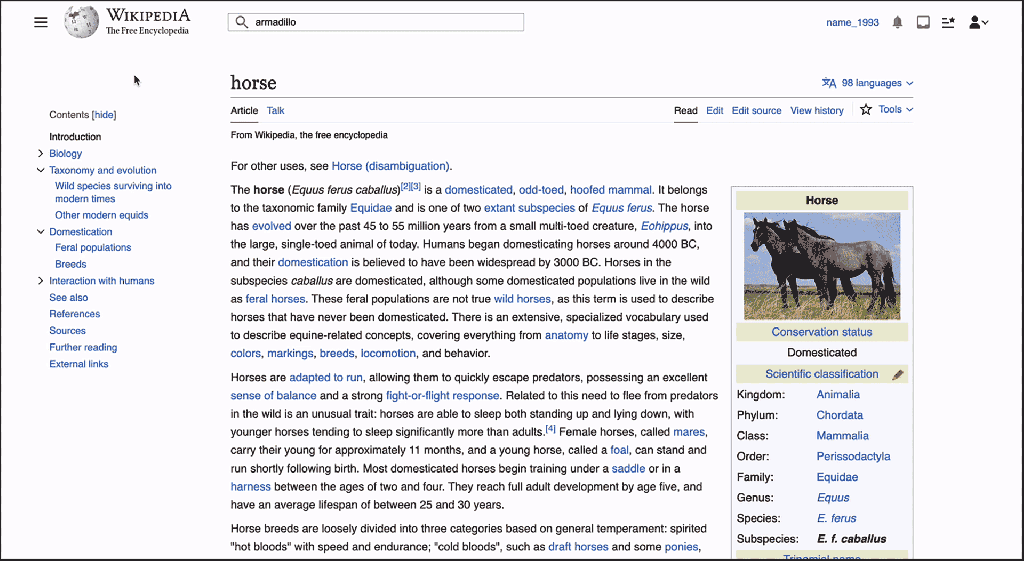
Task: Open the View history tab
Action: 817,111
